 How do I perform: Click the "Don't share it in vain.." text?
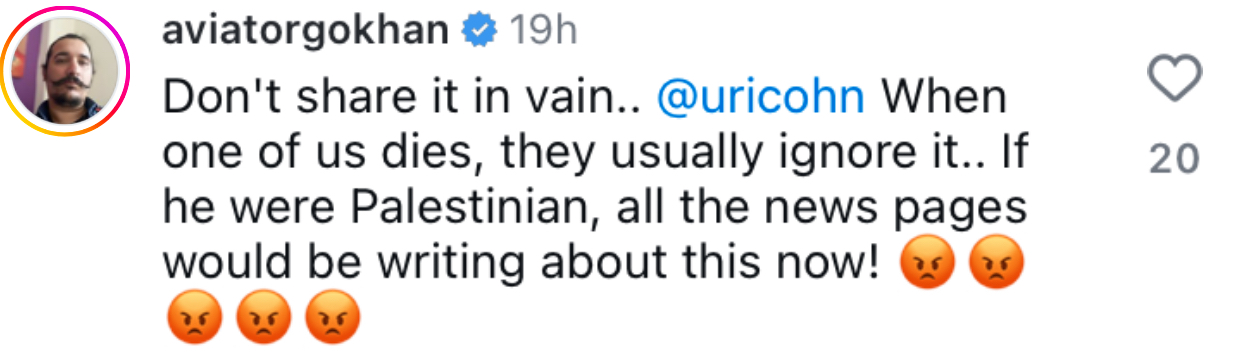click(x=403, y=98)
